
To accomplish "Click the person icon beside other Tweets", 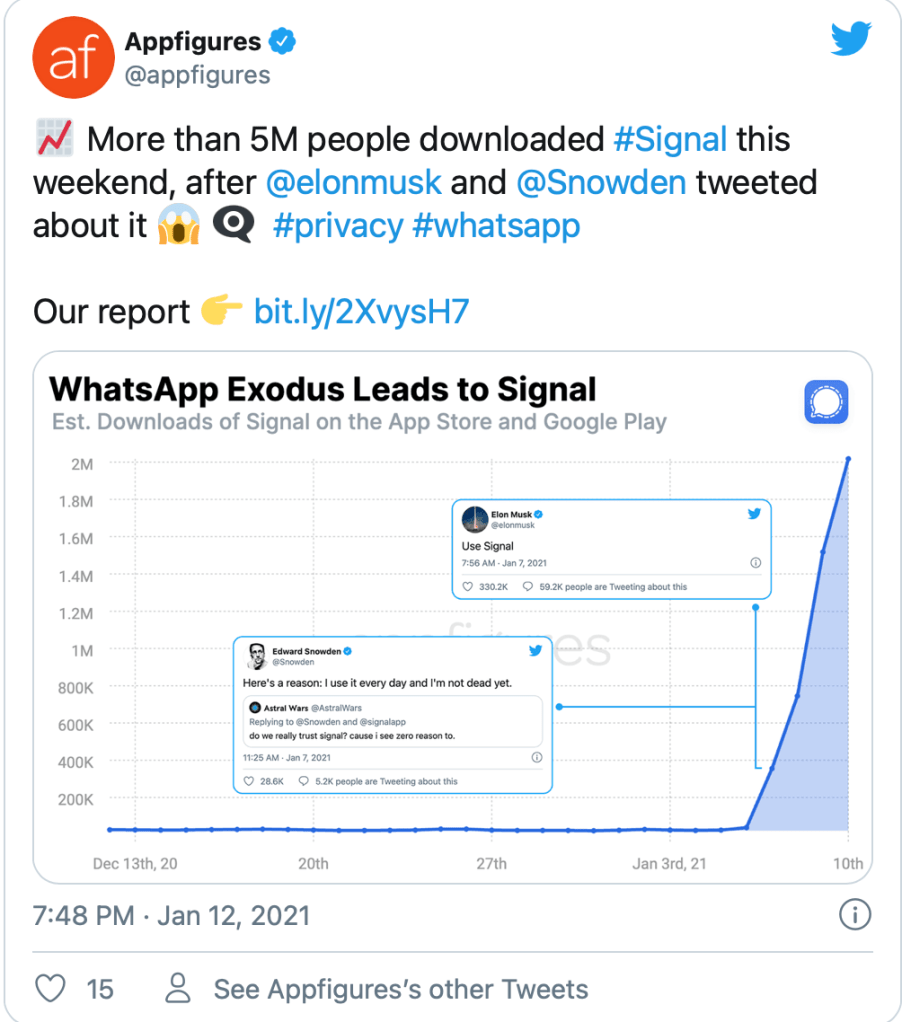I will [x=177, y=989].
